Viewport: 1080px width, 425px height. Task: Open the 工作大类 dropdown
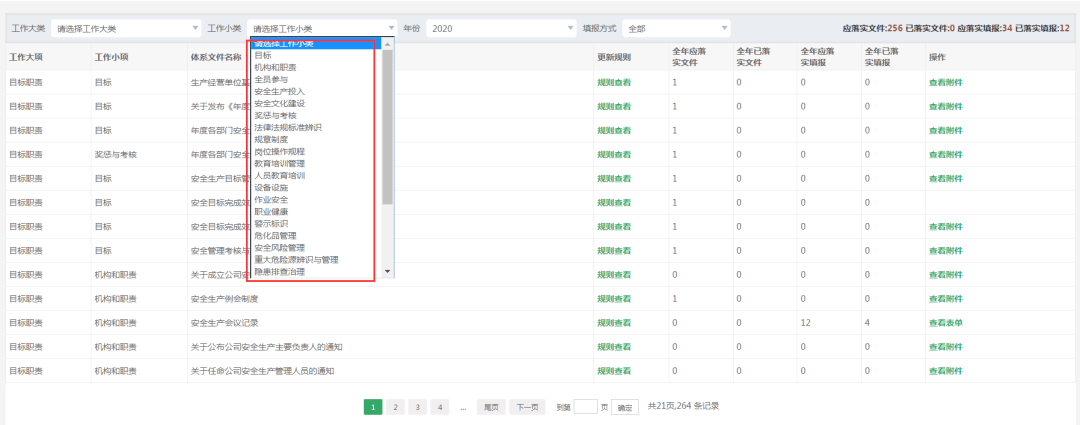(125, 29)
